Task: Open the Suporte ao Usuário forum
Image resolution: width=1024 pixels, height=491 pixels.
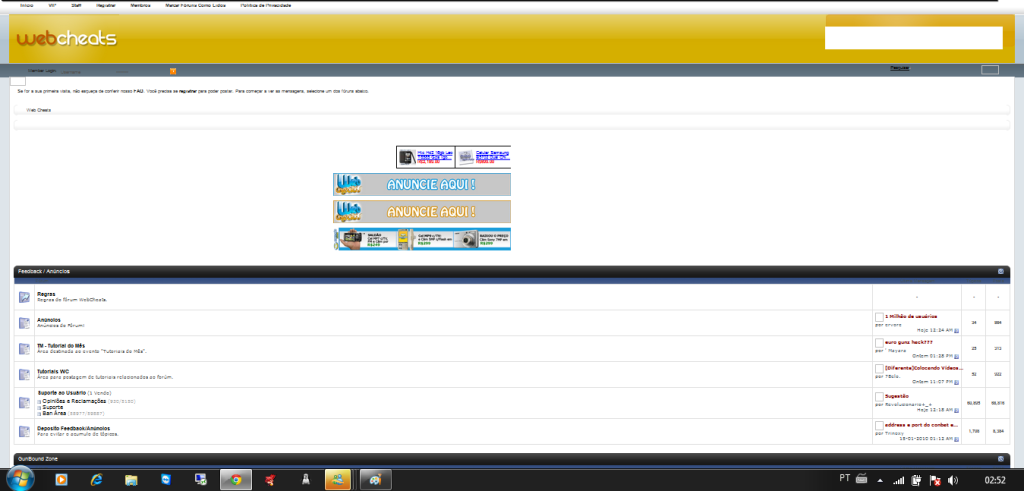Action: tap(61, 392)
